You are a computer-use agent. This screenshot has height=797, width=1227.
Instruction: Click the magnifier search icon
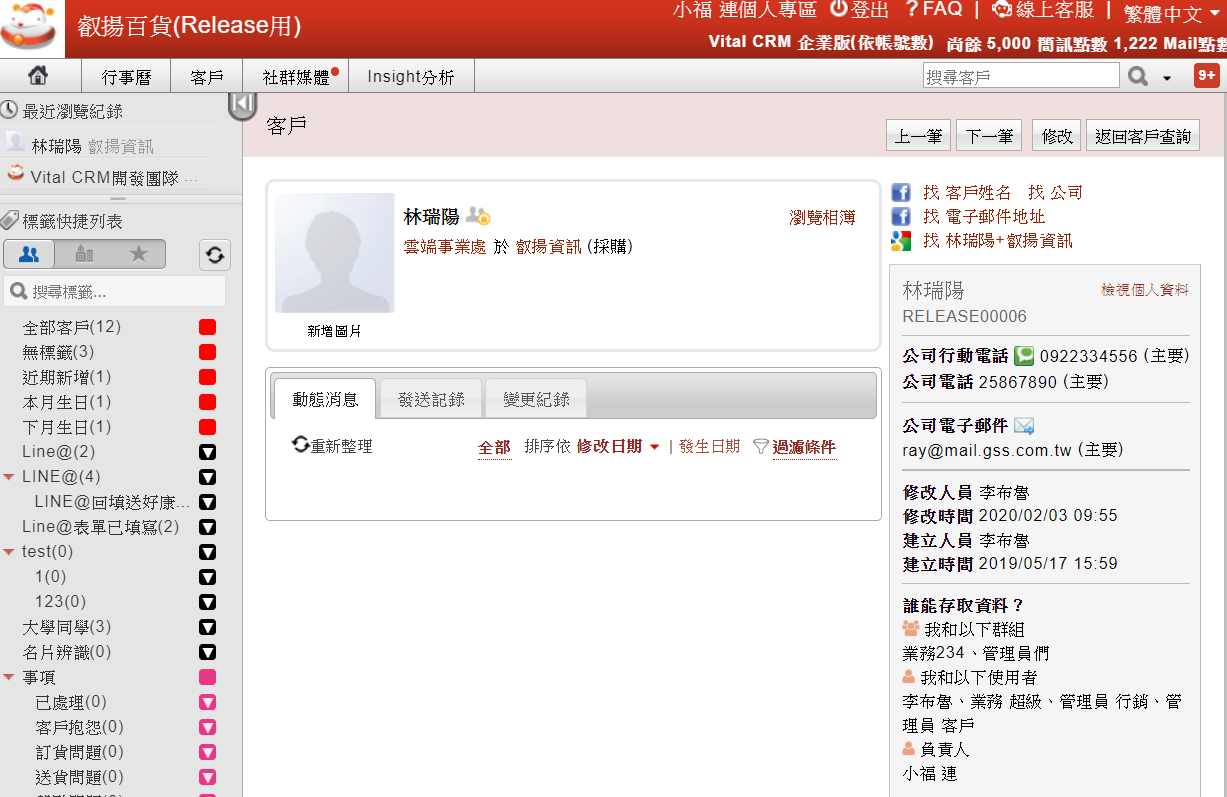1137,76
